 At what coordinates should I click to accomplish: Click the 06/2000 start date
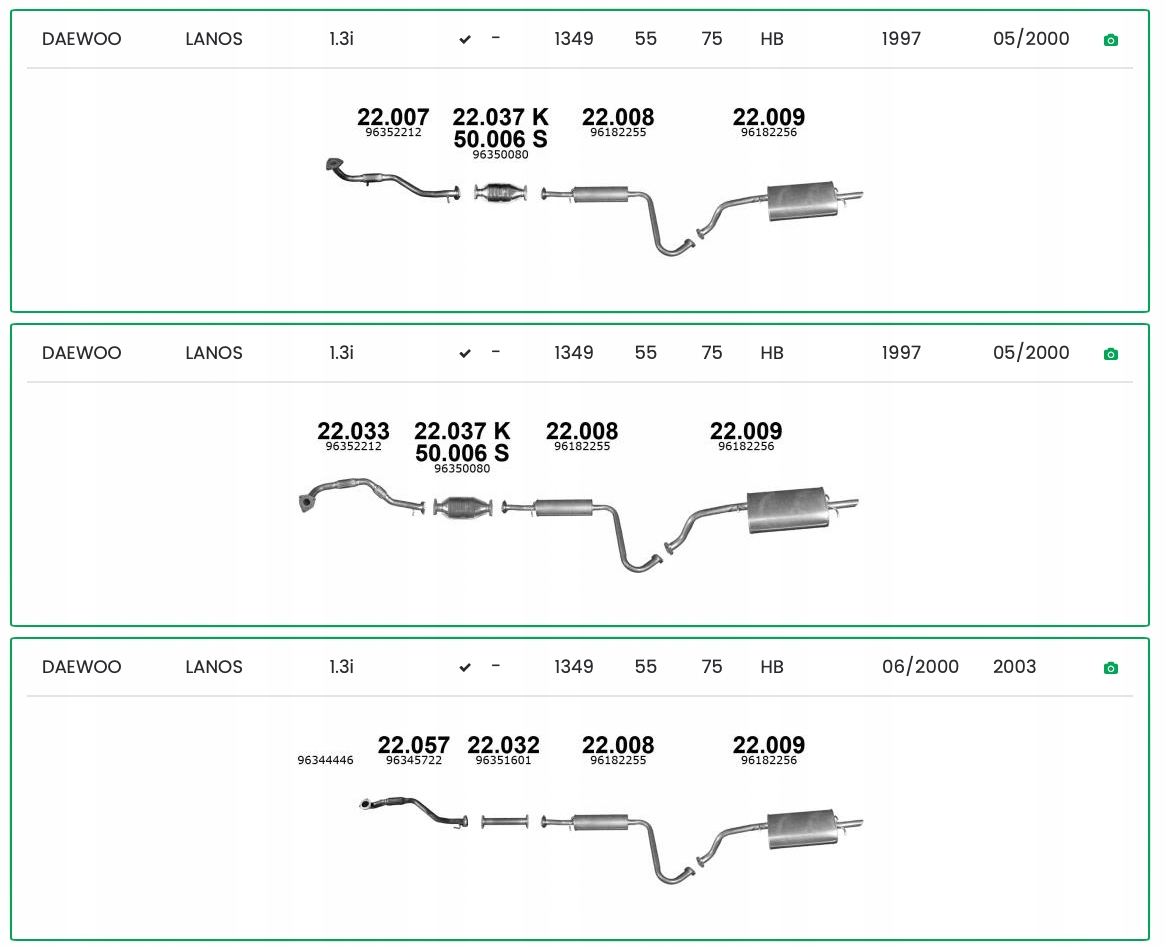920,667
